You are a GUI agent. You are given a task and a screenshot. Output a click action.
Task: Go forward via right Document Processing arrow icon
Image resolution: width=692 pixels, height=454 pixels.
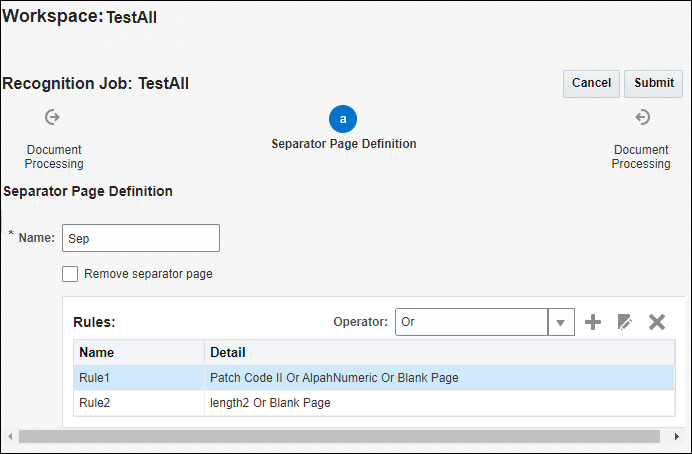tap(643, 117)
